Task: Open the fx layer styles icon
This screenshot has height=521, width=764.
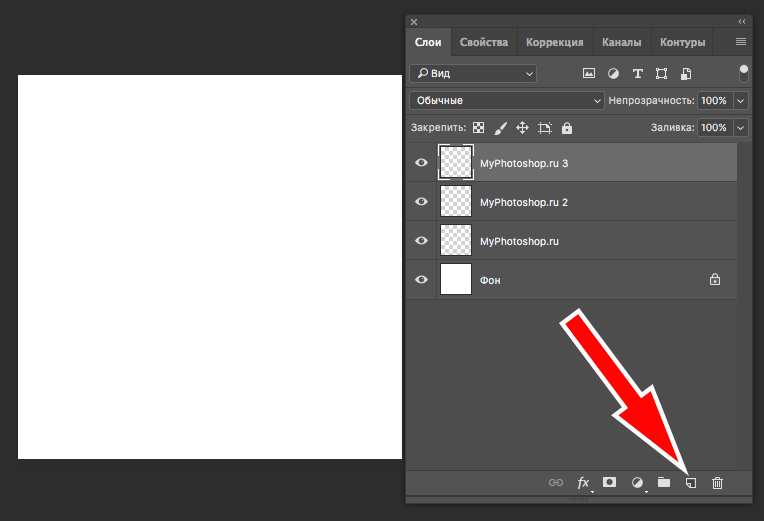Action: (x=584, y=483)
